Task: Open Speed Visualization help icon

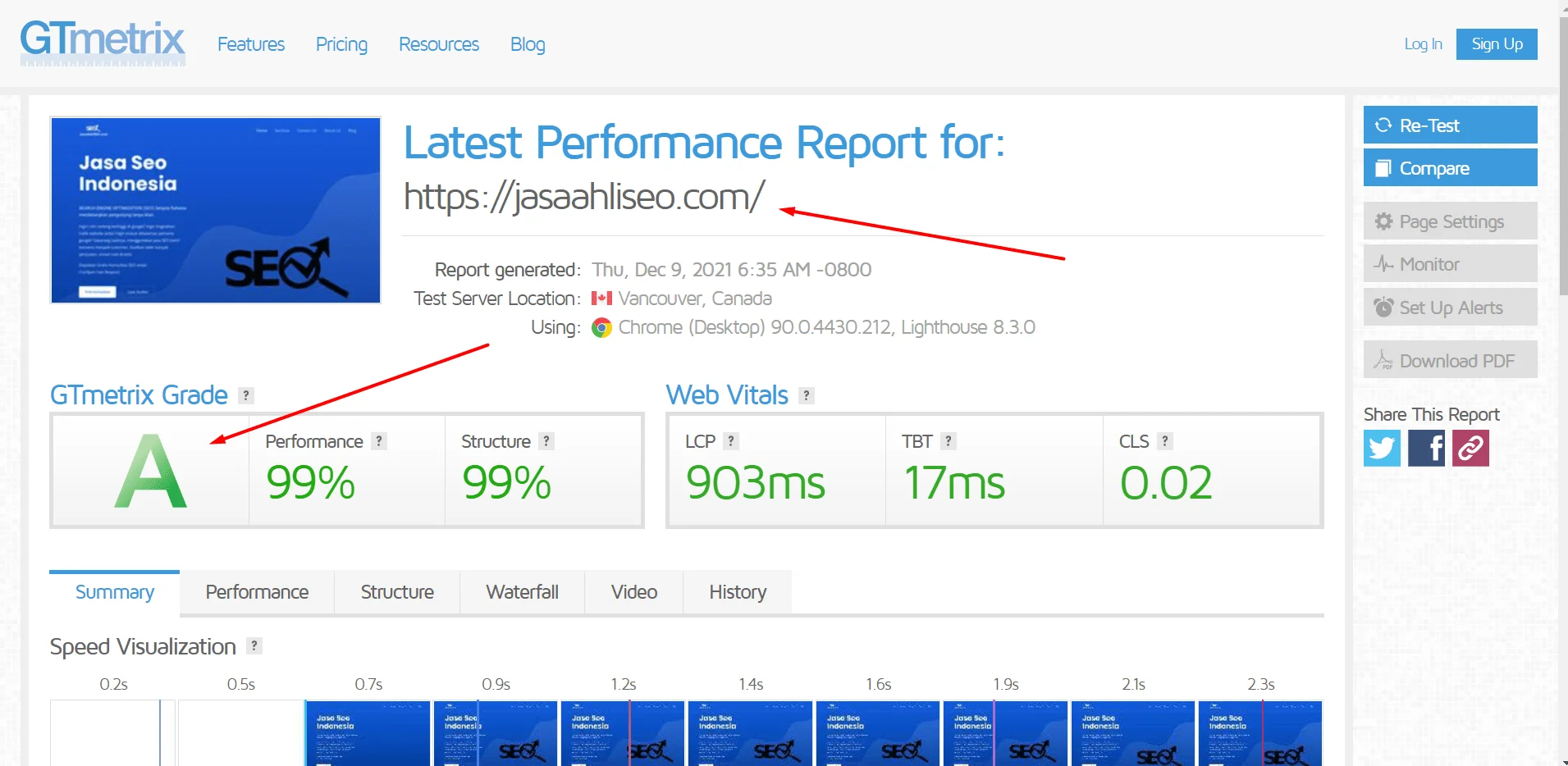Action: [254, 646]
